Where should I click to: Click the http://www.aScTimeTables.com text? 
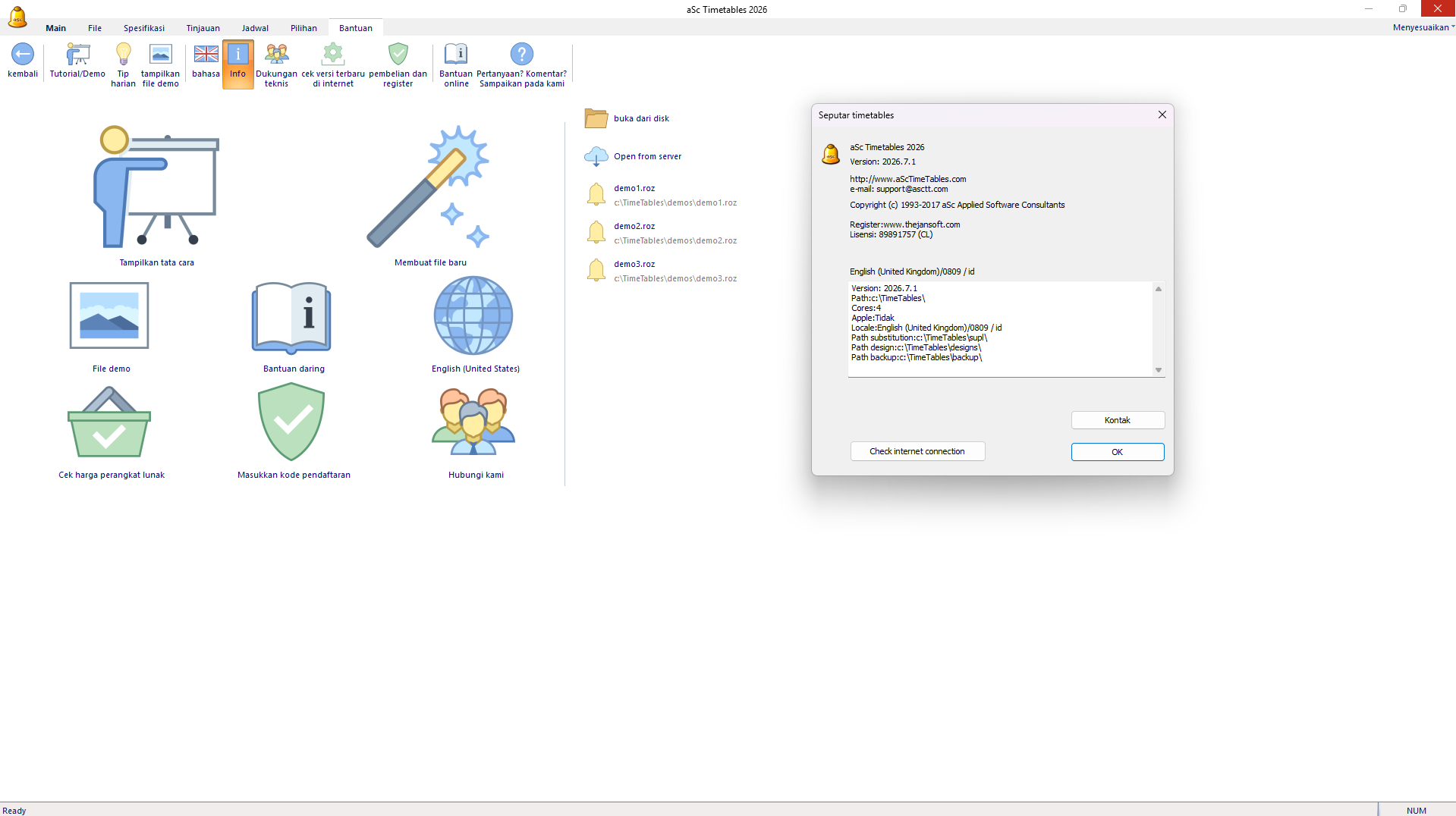point(908,179)
